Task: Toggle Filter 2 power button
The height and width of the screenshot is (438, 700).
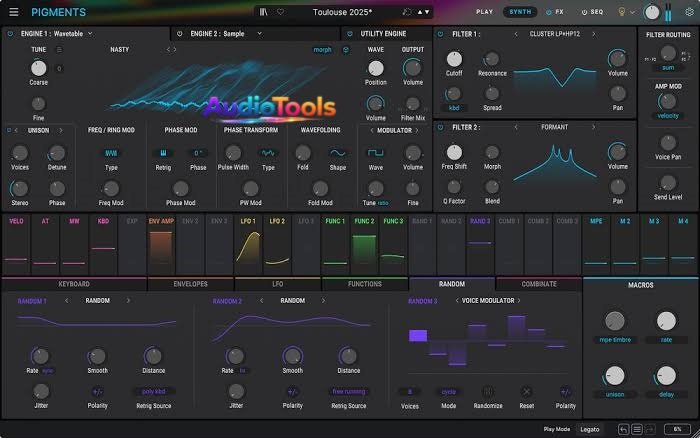Action: tap(441, 127)
